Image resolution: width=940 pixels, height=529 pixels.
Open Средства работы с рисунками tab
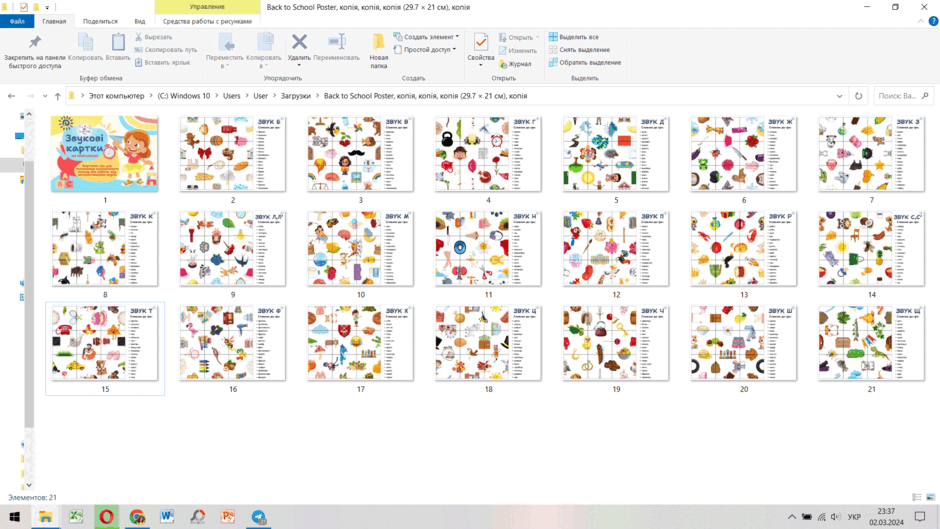click(207, 21)
